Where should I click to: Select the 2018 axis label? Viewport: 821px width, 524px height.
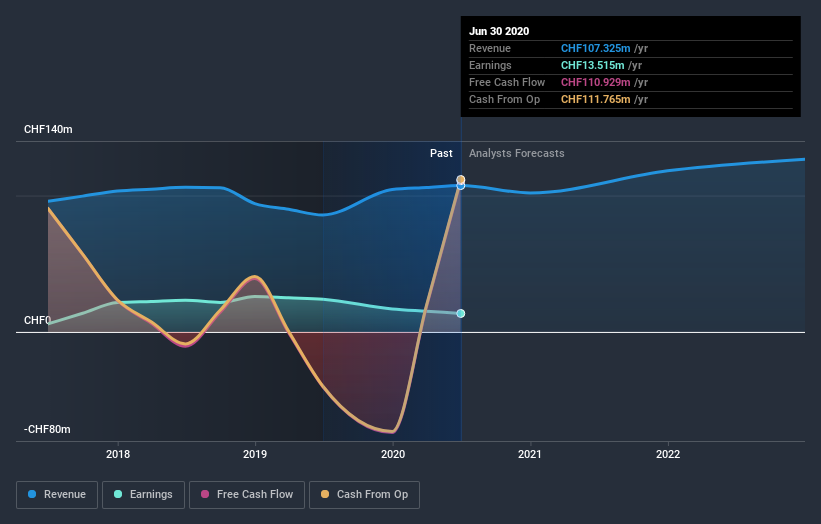click(x=118, y=454)
